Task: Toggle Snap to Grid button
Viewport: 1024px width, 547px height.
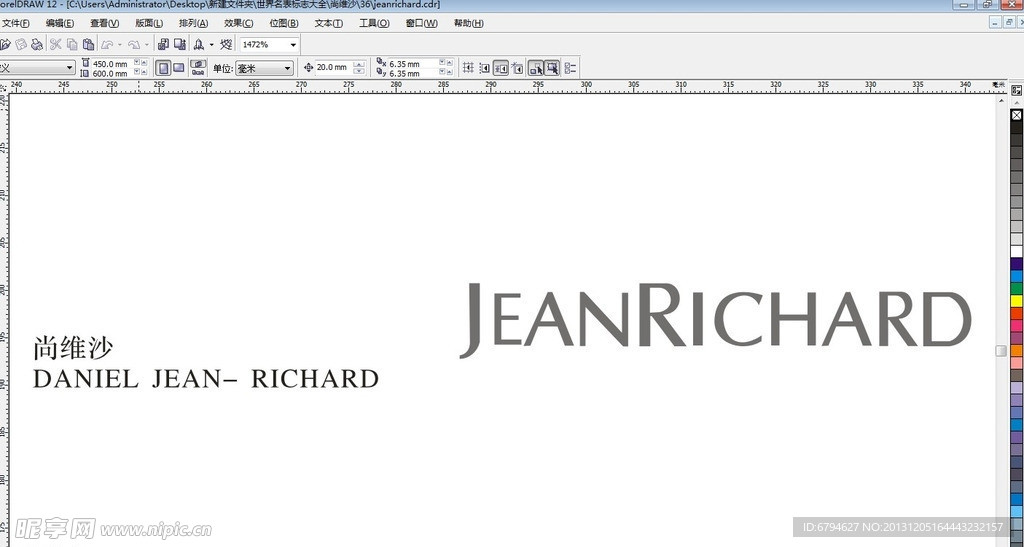Action: [468, 68]
